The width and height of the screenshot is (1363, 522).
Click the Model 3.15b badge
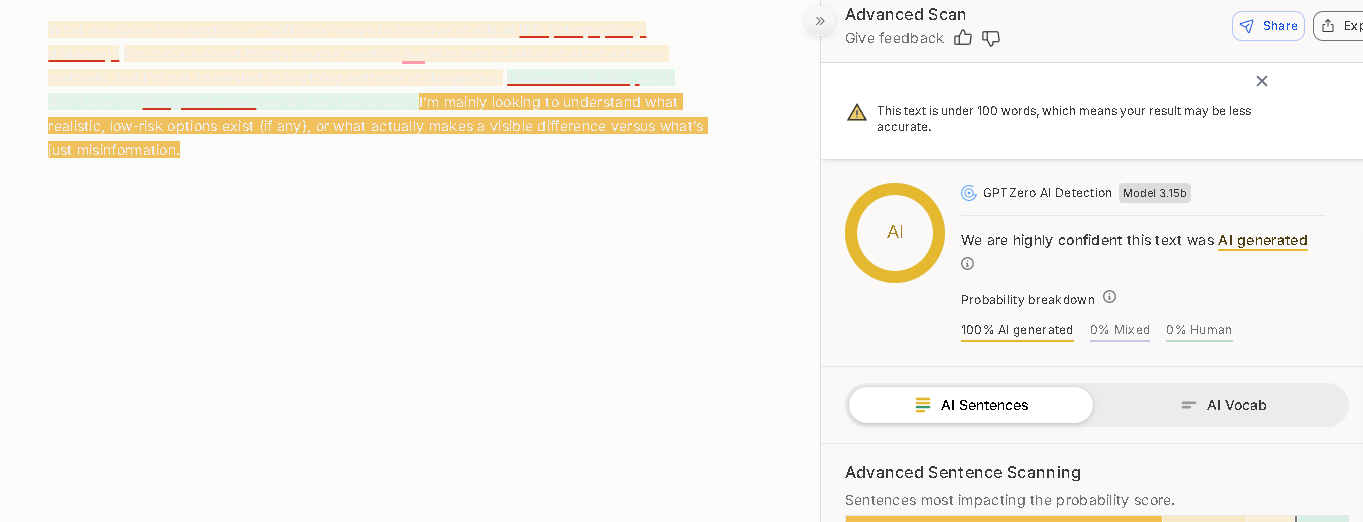tap(1154, 193)
